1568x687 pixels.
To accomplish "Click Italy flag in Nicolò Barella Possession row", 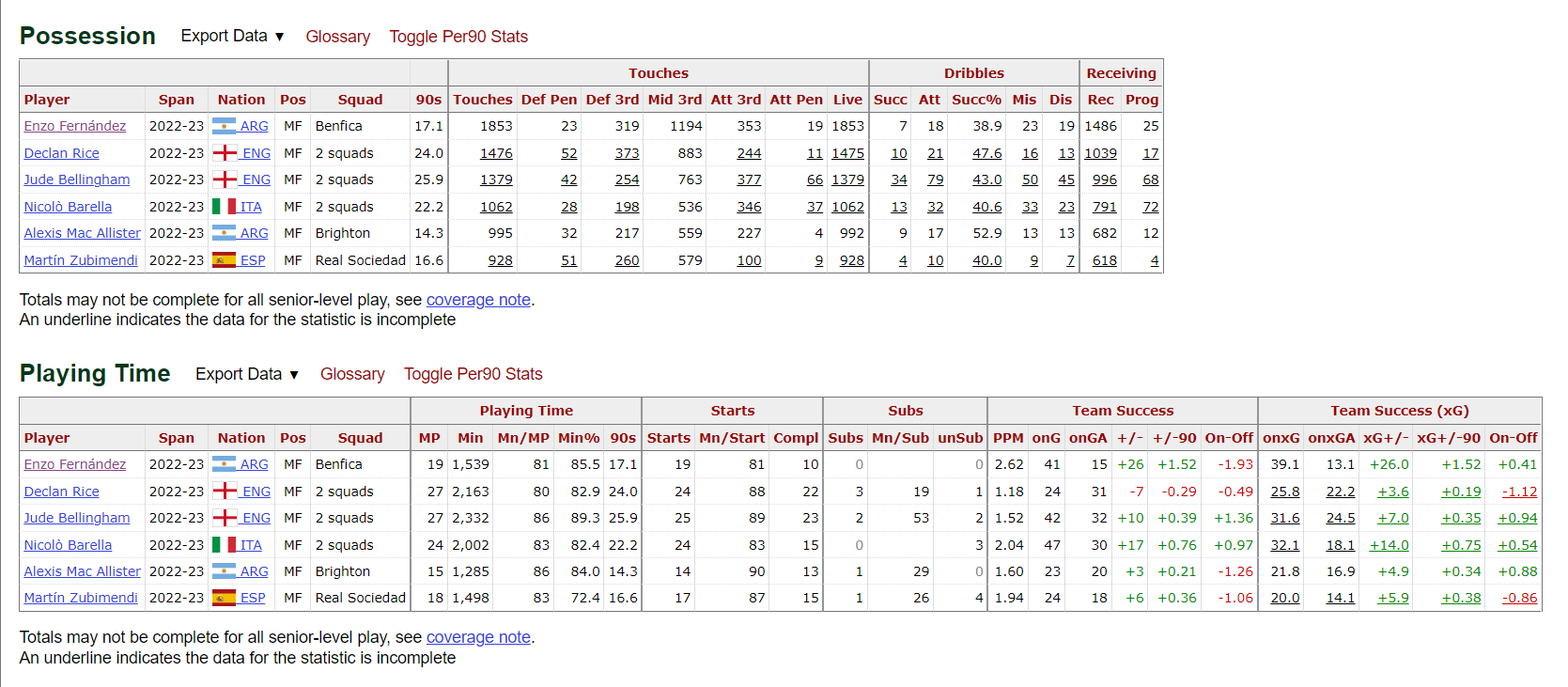I will 224,207.
